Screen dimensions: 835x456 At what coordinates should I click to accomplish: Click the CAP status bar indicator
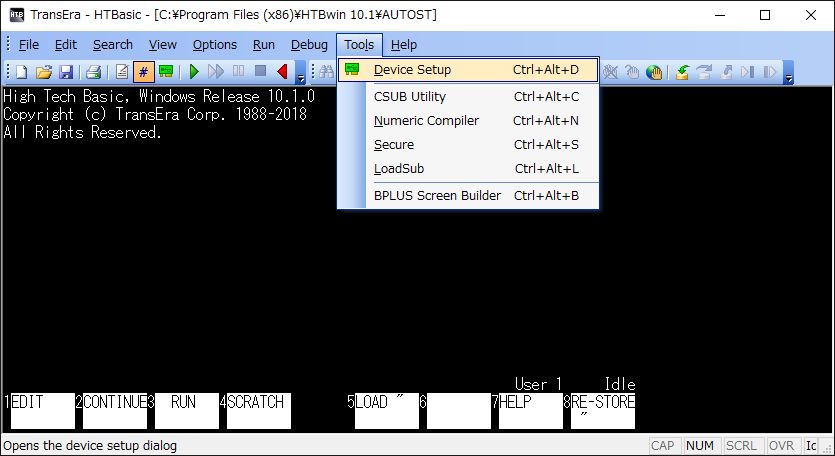[663, 445]
